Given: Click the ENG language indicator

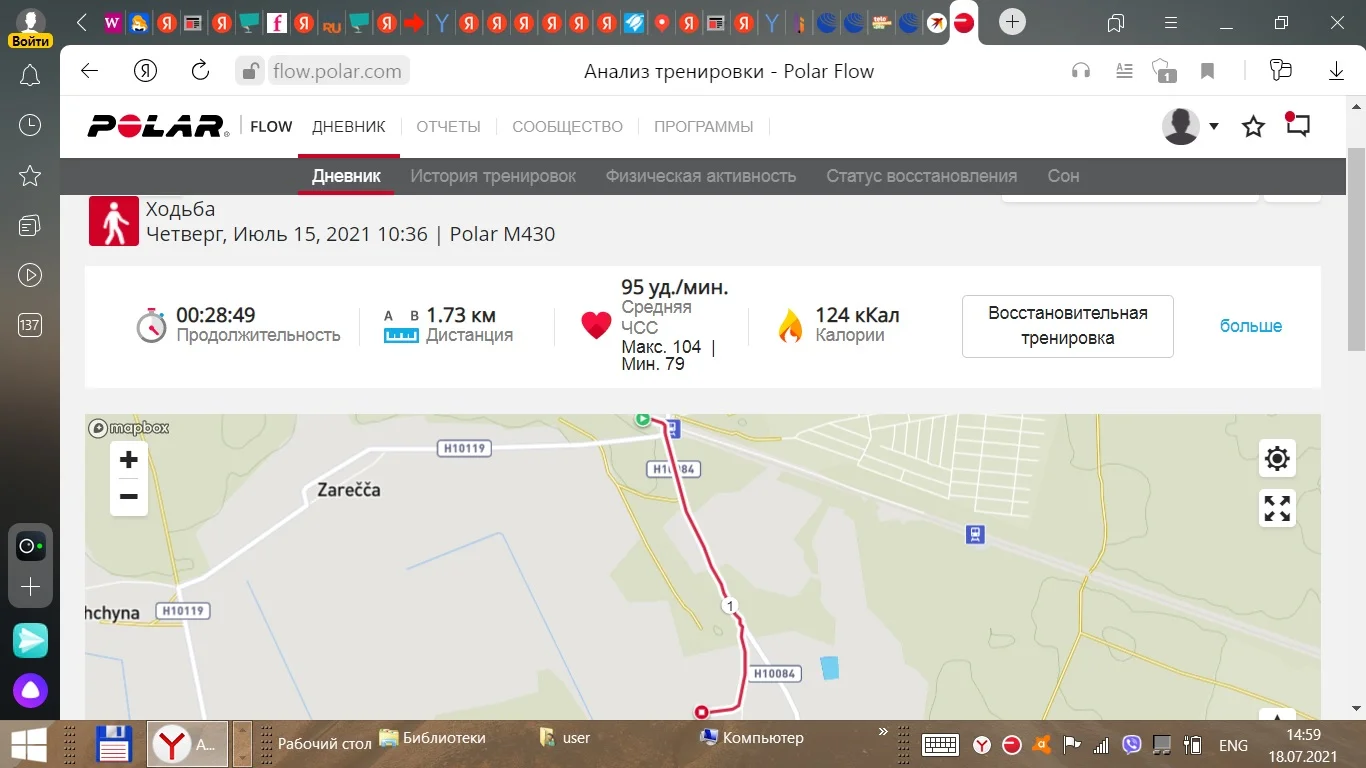Looking at the screenshot, I should pos(1233,745).
